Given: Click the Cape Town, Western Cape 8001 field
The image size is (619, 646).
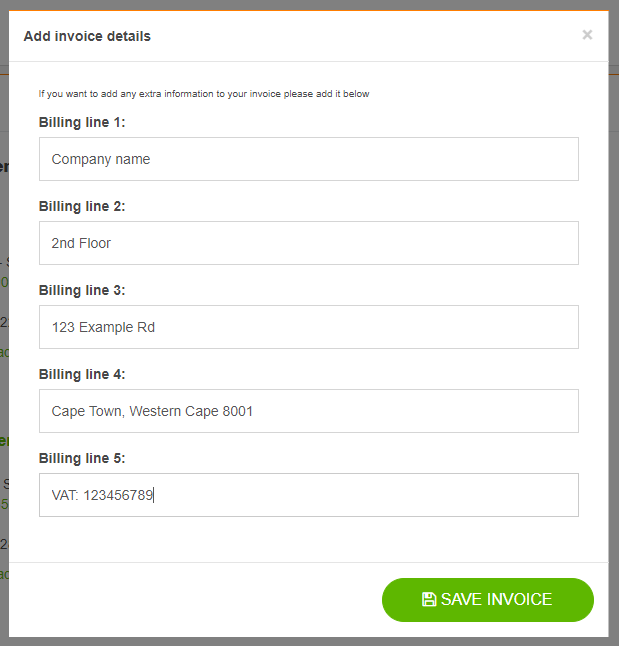Looking at the screenshot, I should [309, 411].
